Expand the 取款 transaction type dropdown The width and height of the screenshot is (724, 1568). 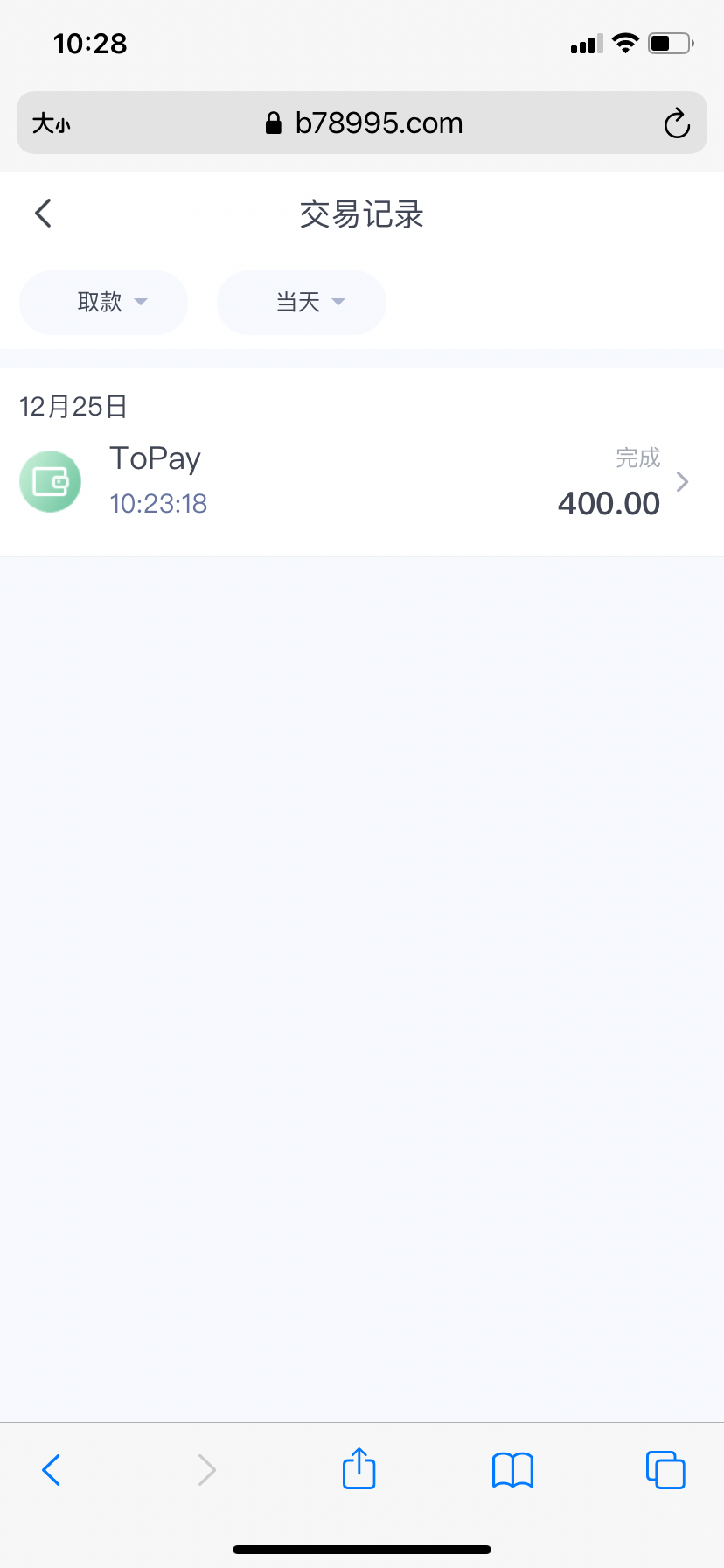[x=104, y=303]
